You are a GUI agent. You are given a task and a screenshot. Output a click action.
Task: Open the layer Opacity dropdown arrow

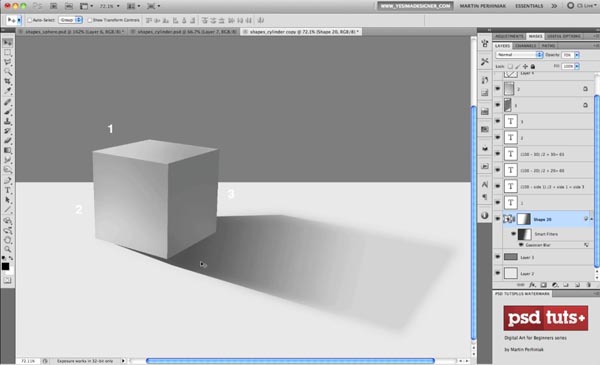click(x=577, y=55)
